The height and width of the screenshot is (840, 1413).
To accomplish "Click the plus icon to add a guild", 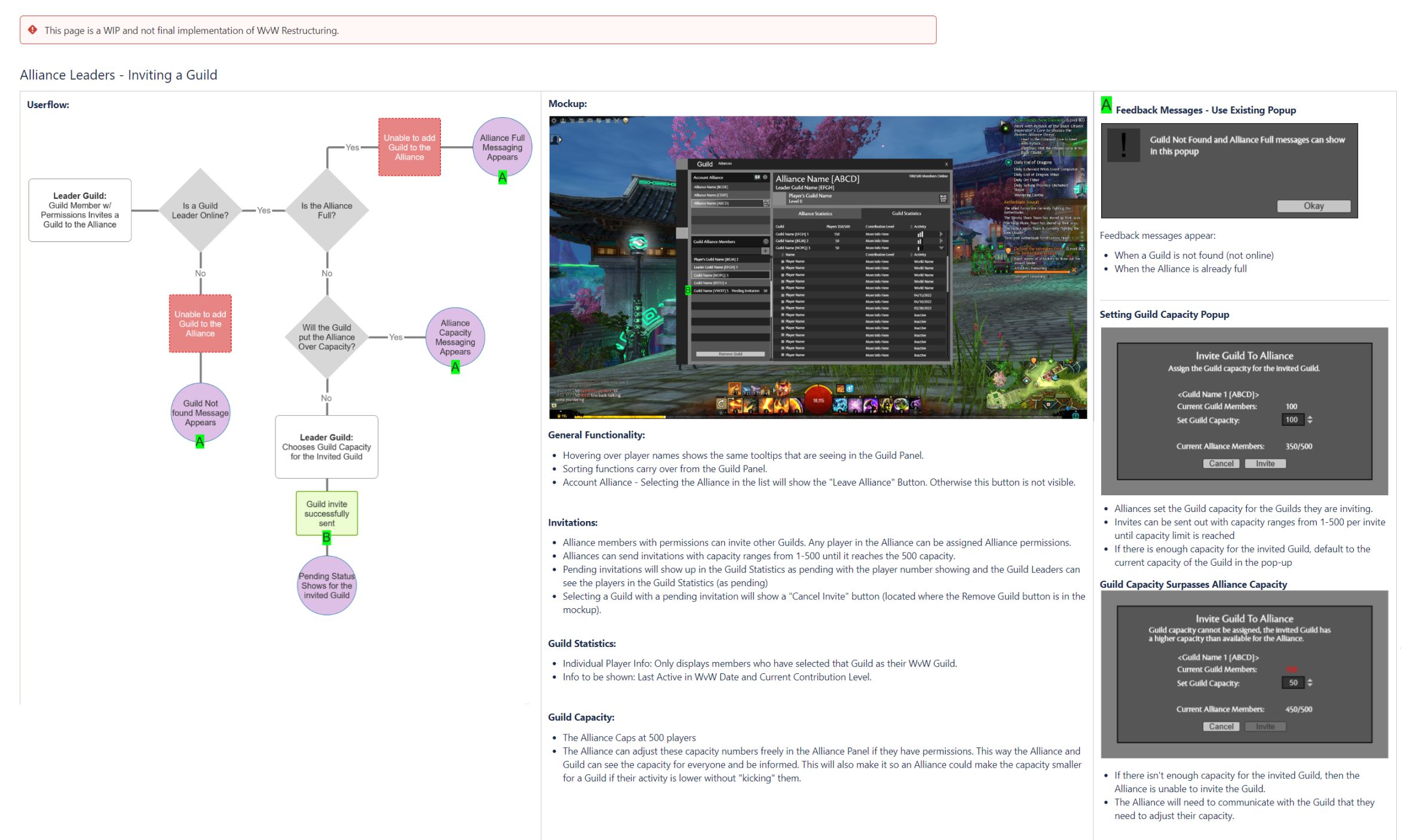I will [x=765, y=251].
